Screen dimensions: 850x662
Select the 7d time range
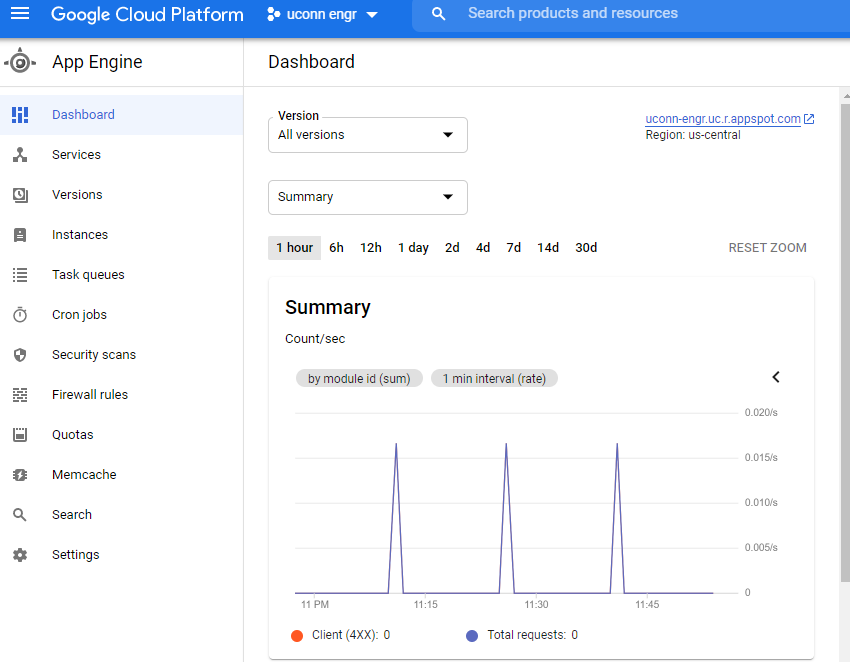tap(513, 248)
